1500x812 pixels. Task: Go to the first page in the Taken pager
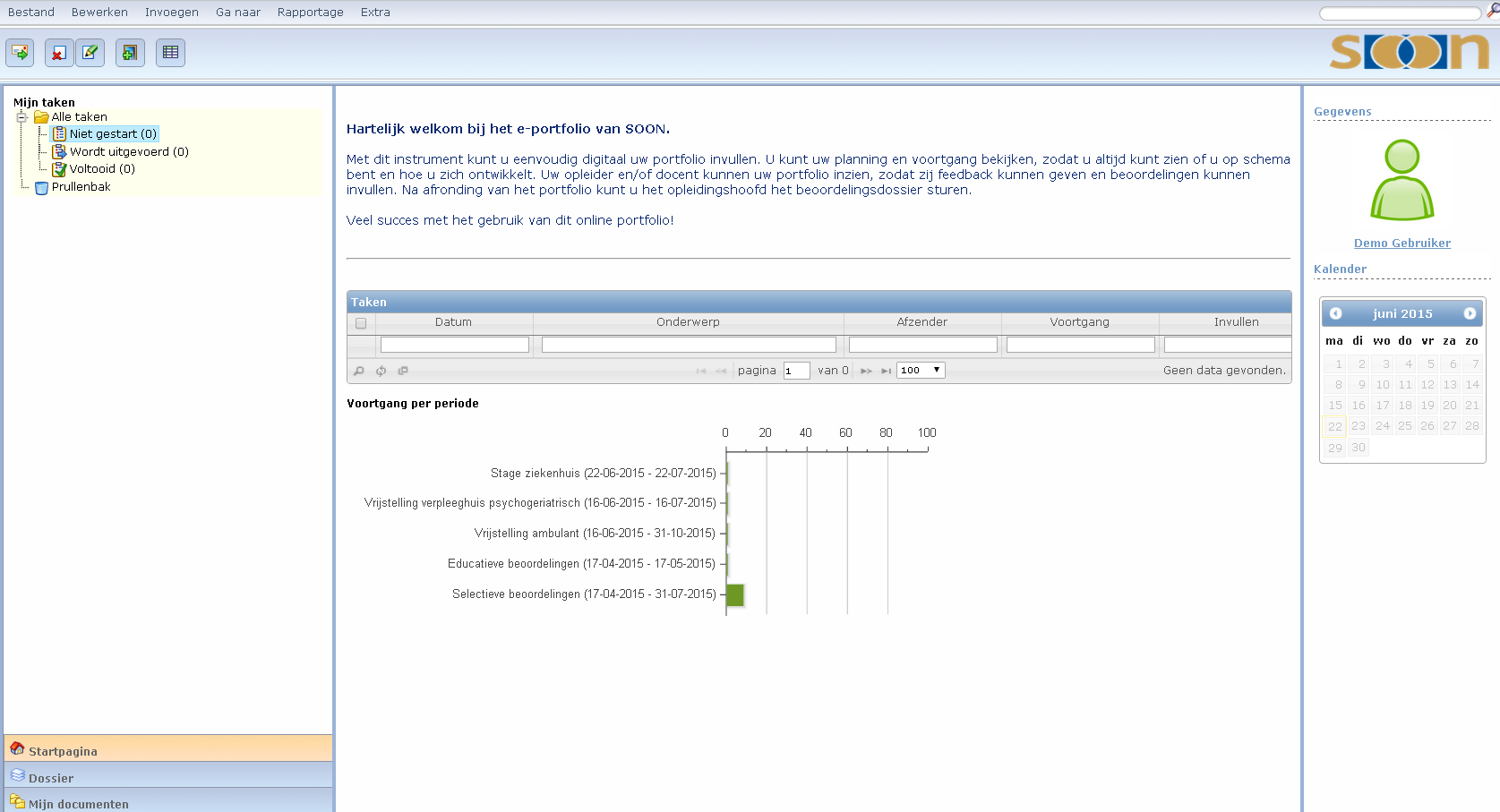coord(701,371)
